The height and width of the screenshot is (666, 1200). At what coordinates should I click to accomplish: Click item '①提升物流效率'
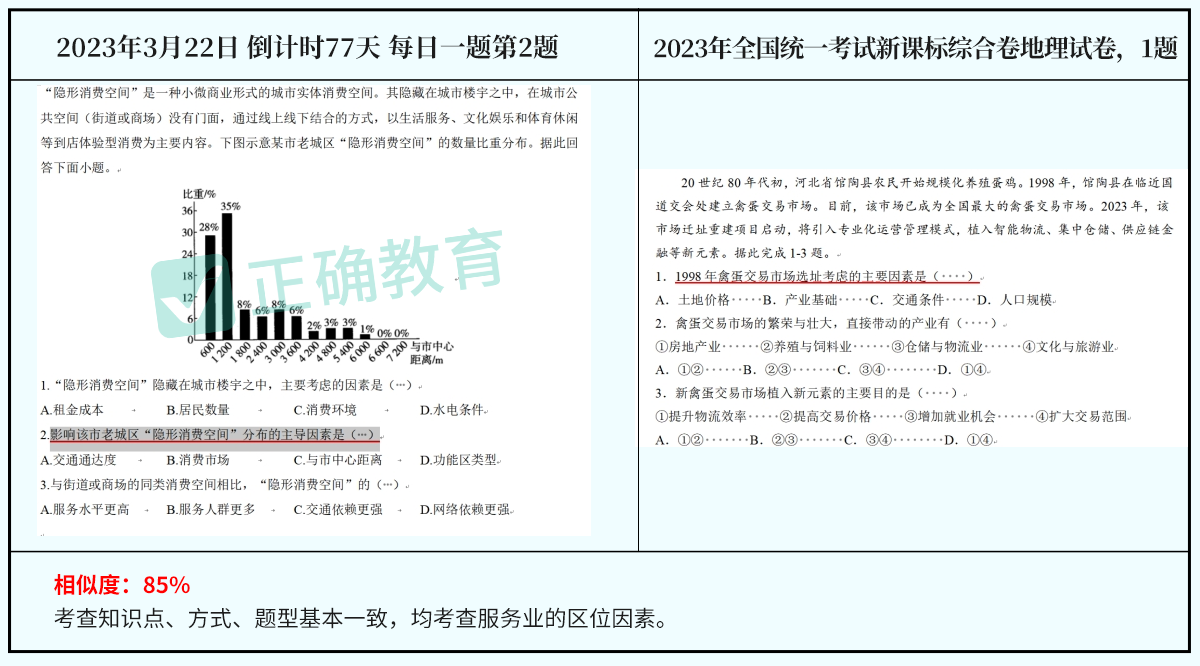pyautogui.click(x=701, y=417)
